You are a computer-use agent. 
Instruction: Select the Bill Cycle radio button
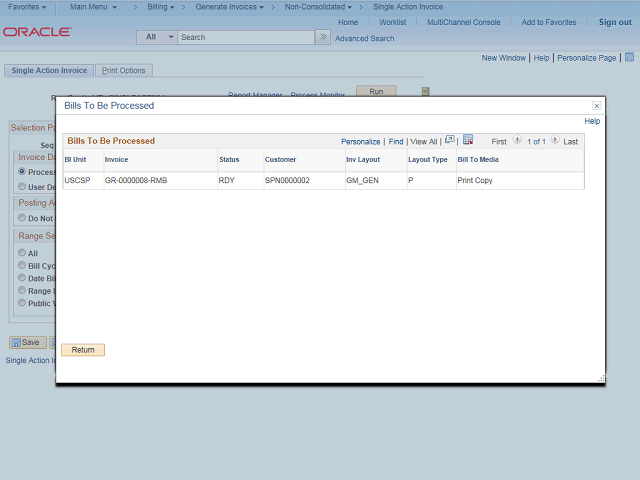tap(22, 265)
